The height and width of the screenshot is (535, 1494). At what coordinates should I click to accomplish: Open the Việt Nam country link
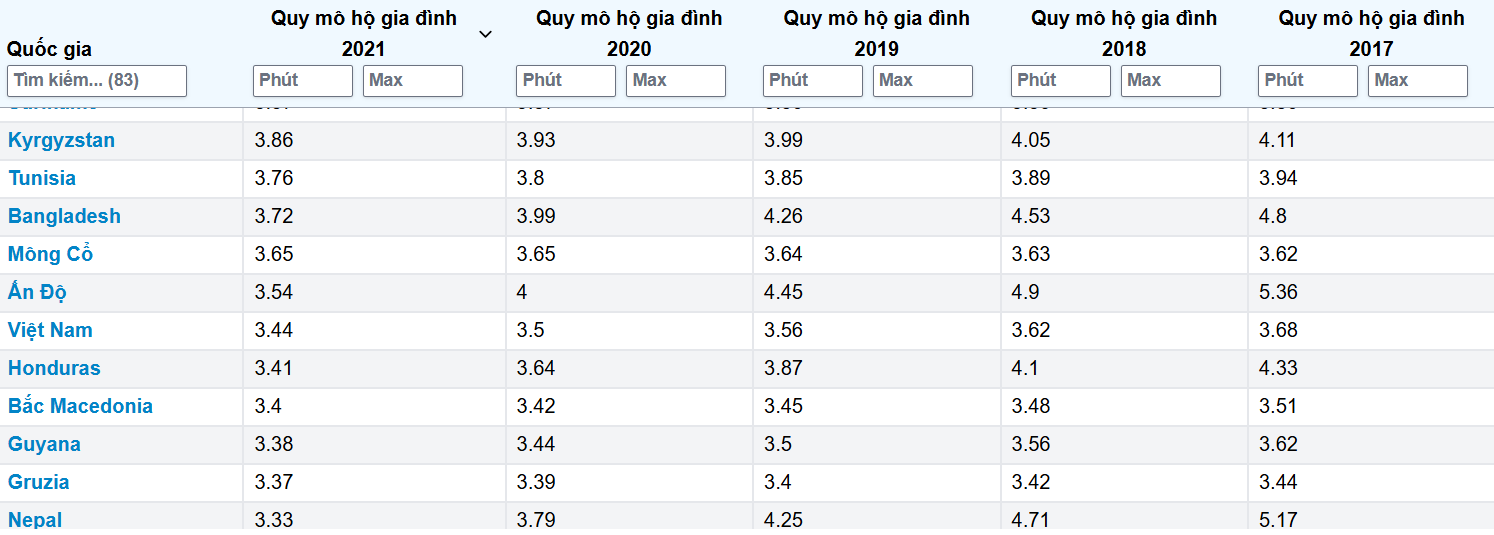[50, 330]
